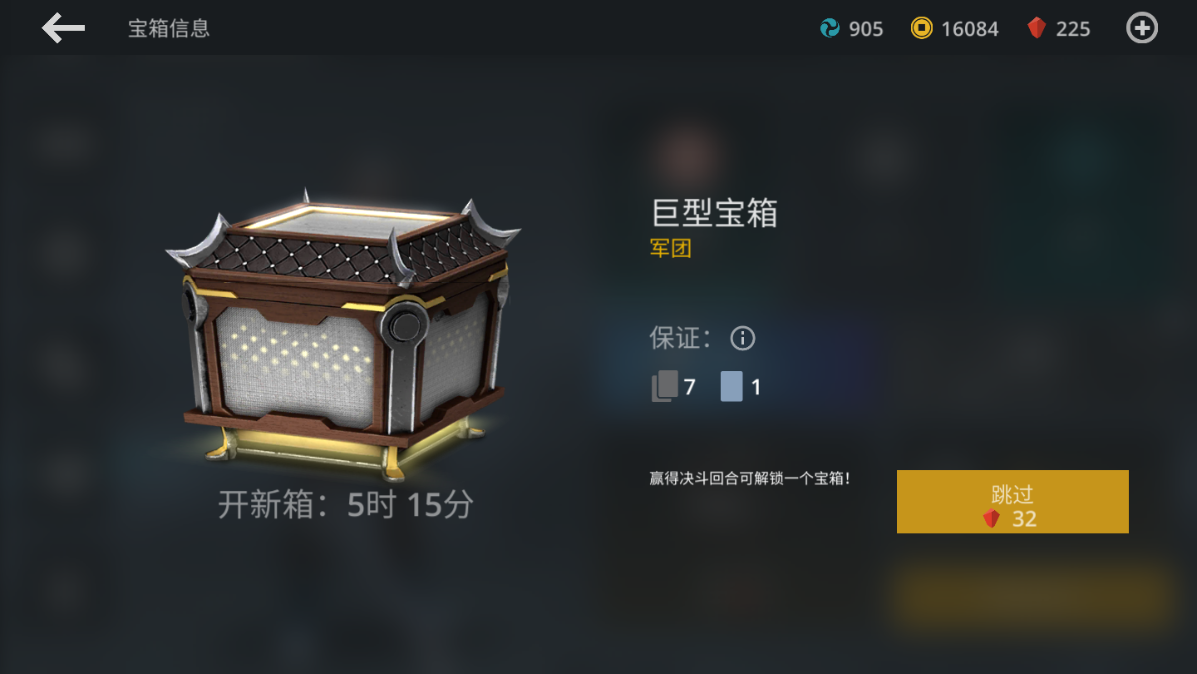Viewport: 1197px width, 674px height.
Task: Tap the 905 currency balance
Action: pos(866,29)
